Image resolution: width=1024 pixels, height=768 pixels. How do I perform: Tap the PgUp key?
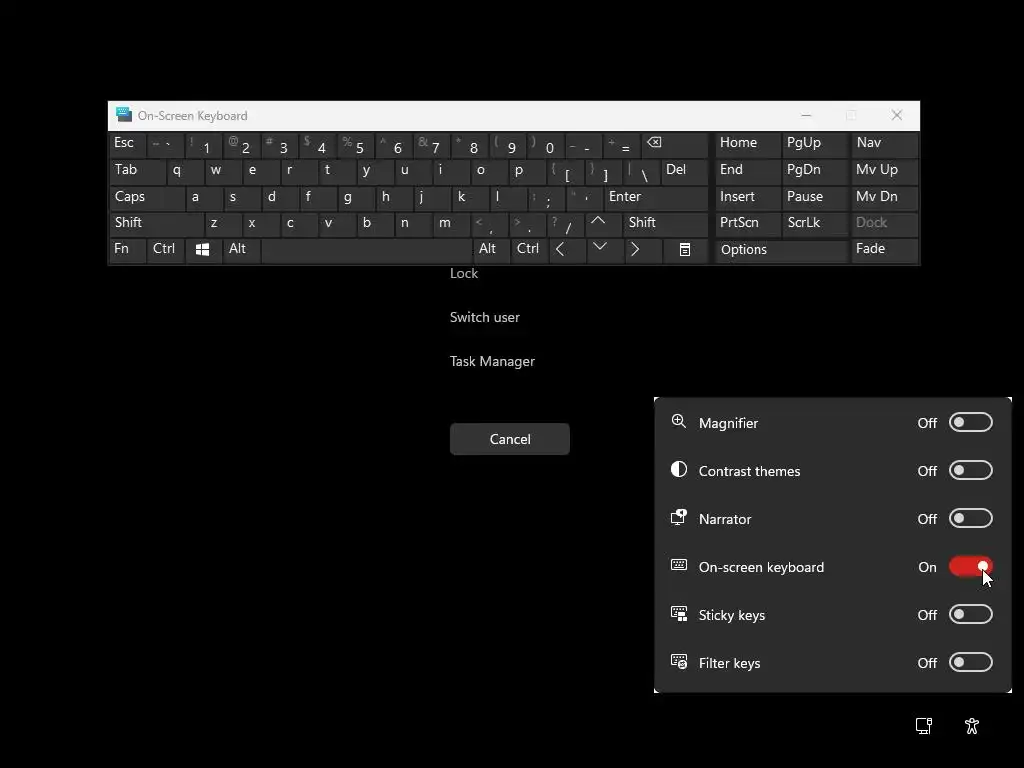[x=814, y=144]
